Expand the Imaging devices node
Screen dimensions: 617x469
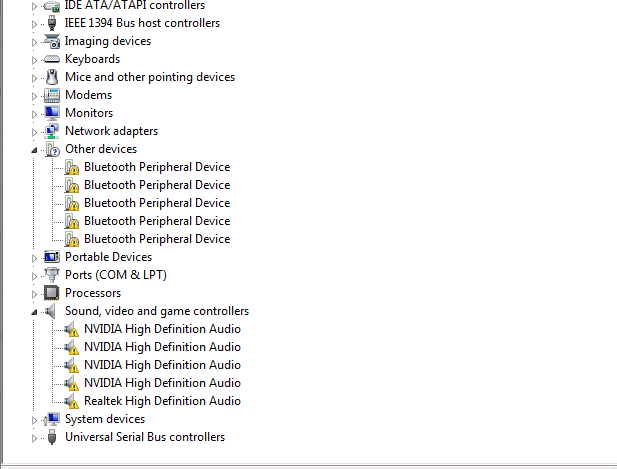point(34,42)
